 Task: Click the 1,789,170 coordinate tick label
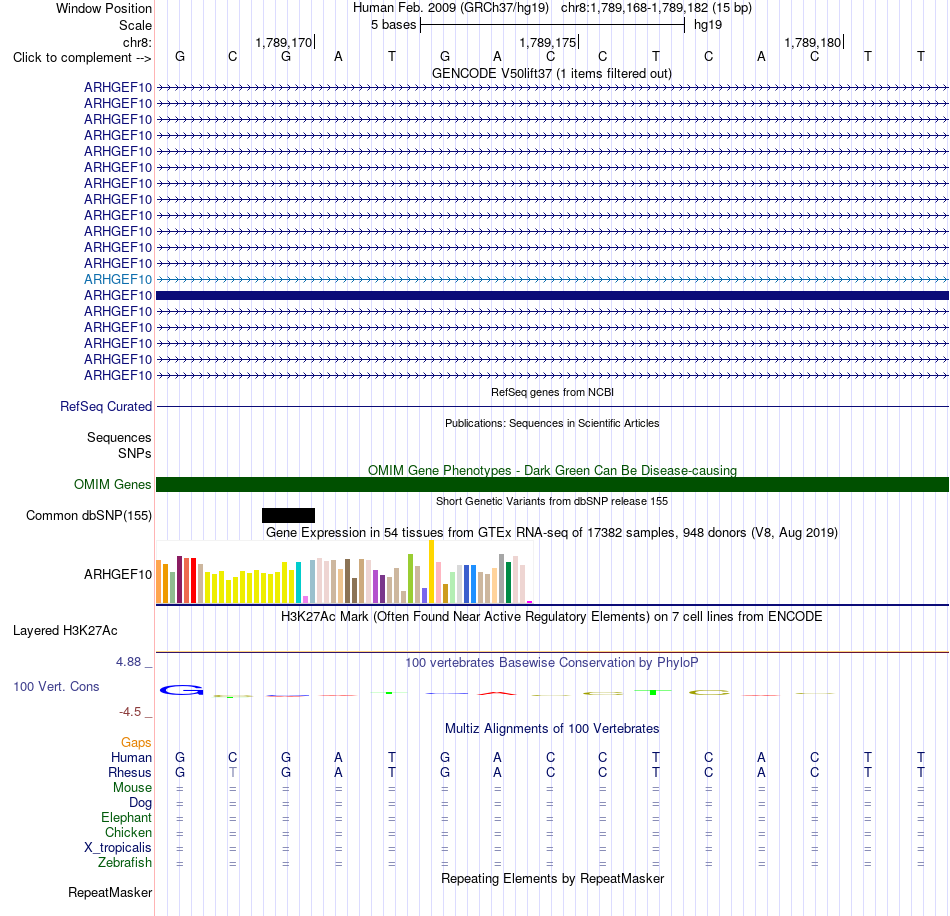click(x=284, y=42)
